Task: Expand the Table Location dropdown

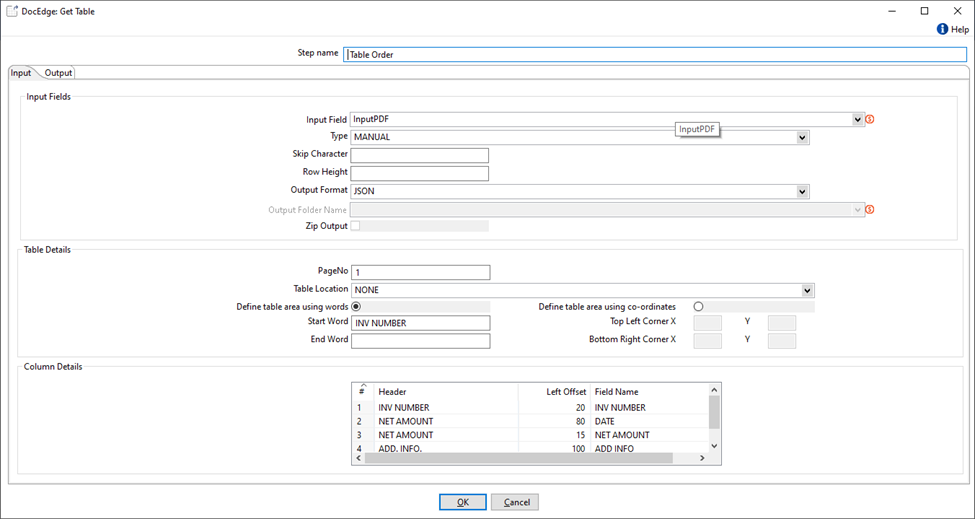Action: (808, 291)
